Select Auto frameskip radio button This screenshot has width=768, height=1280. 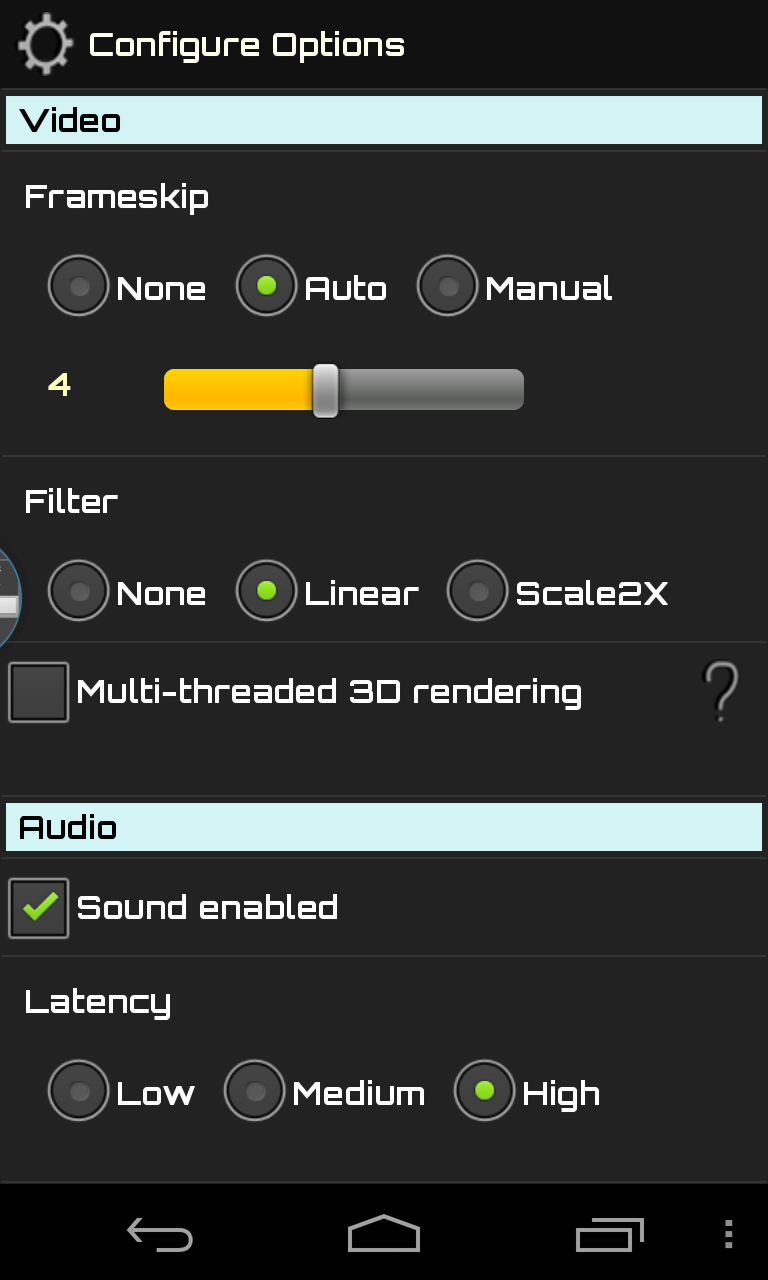pyautogui.click(x=266, y=287)
